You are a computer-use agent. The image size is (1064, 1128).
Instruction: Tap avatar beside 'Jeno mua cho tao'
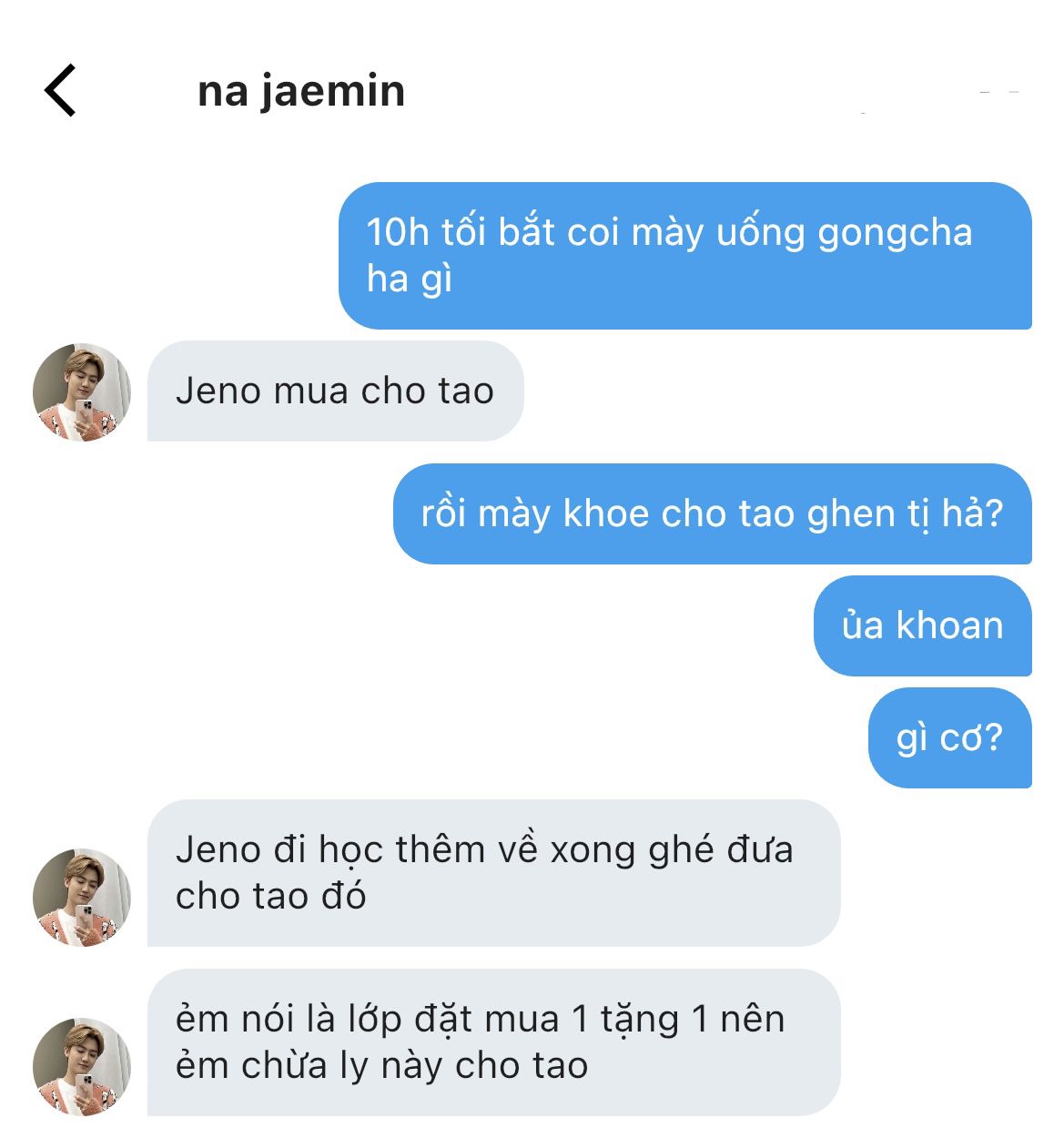[x=82, y=392]
